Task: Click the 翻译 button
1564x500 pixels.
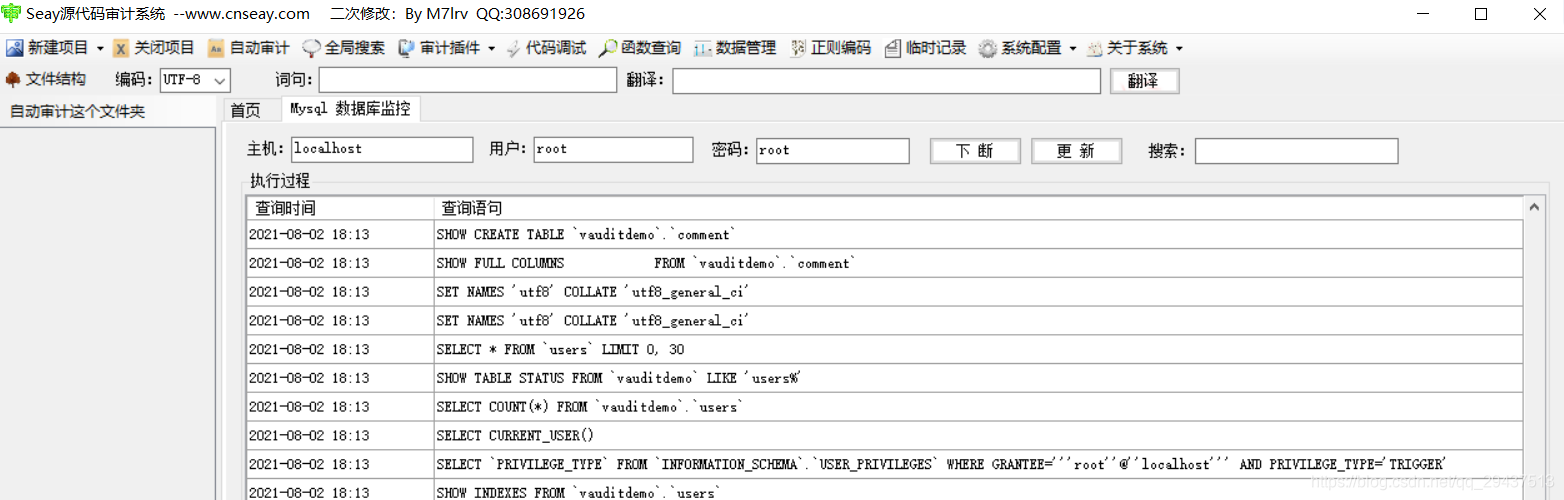Action: pyautogui.click(x=1144, y=81)
